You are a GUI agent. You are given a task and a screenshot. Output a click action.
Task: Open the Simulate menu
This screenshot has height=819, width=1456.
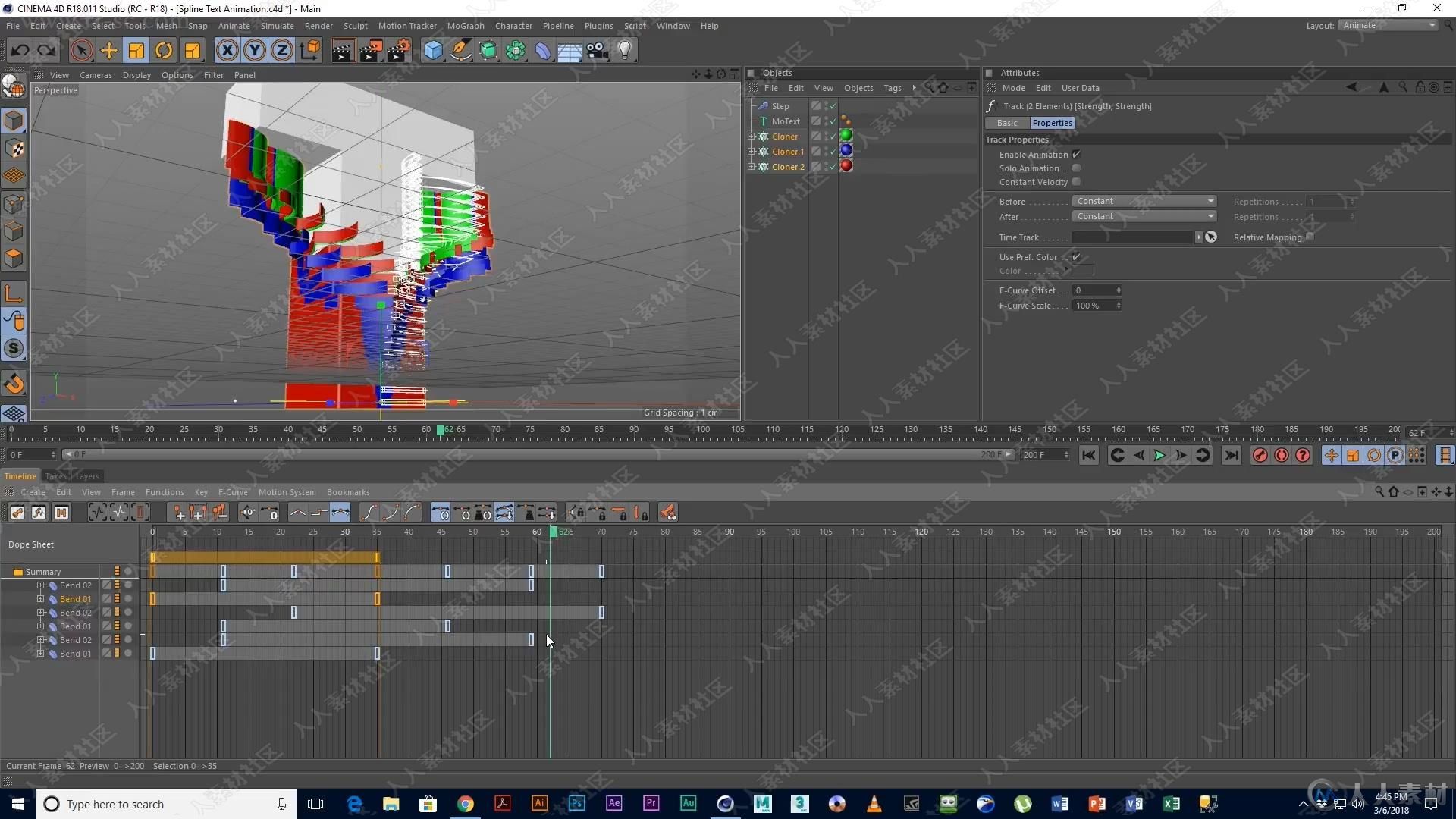278,26
